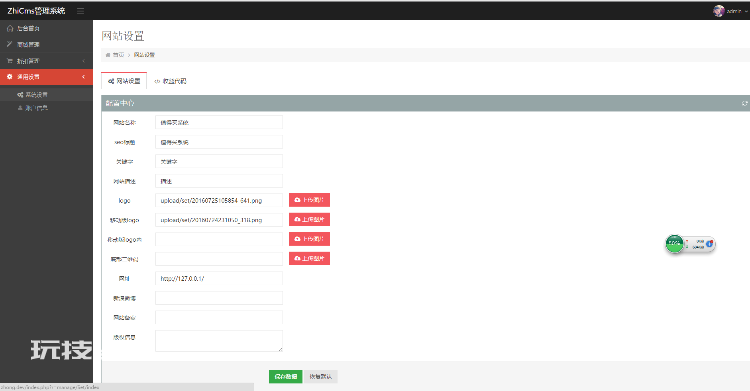Click the fourth red upload image button
The width and height of the screenshot is (750, 391).
[309, 258]
